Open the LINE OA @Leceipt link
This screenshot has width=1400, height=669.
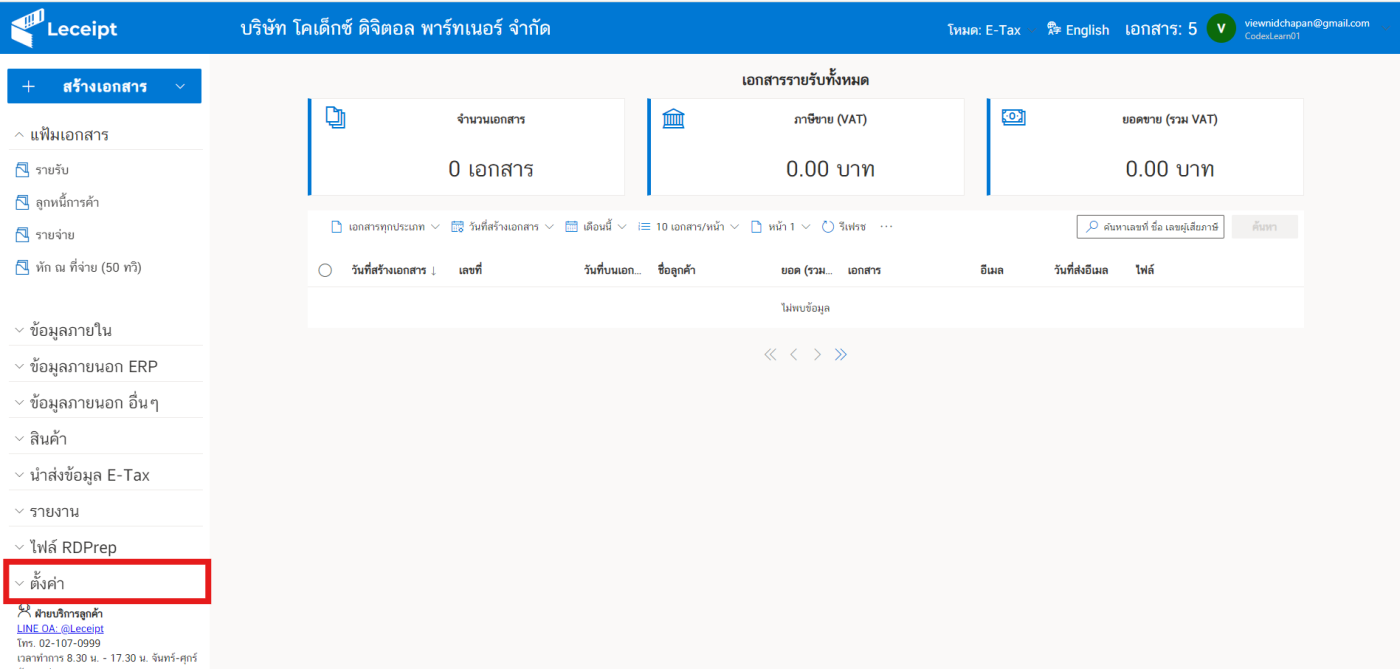pos(60,628)
